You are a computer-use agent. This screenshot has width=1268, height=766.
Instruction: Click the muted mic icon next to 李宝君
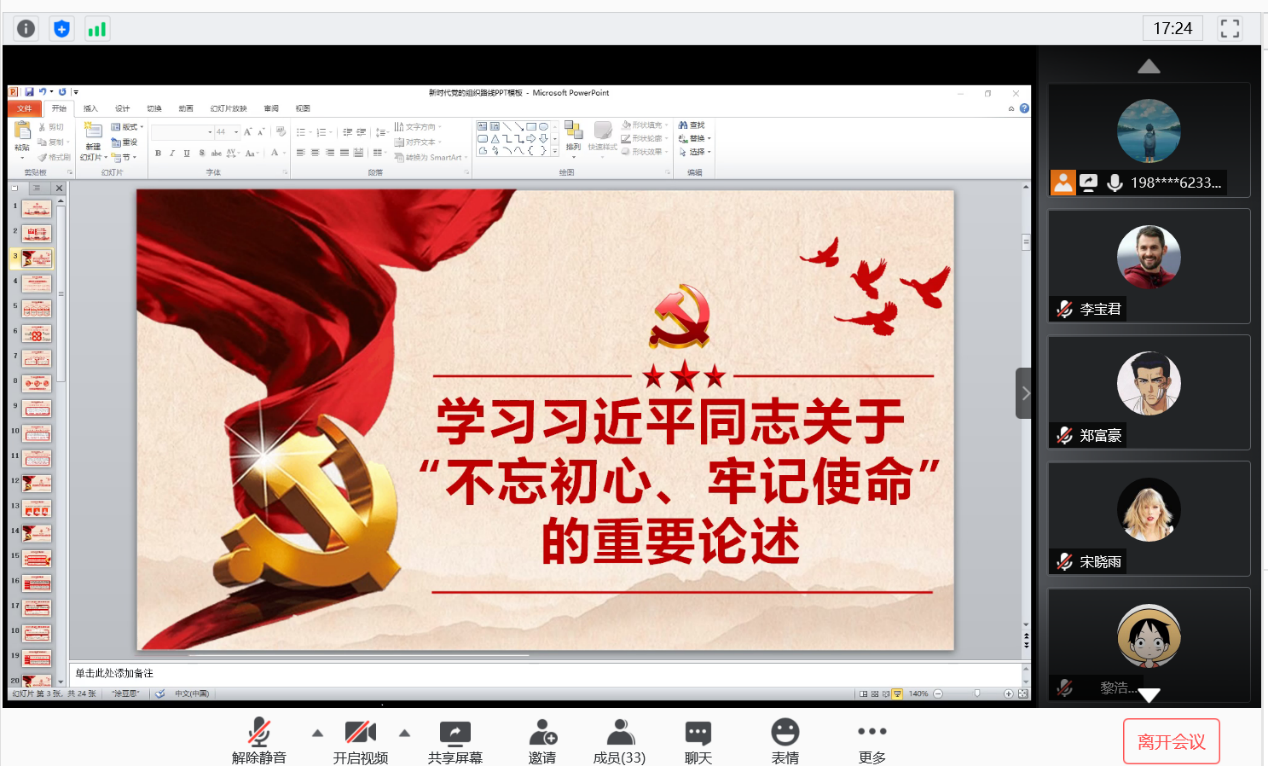1064,309
